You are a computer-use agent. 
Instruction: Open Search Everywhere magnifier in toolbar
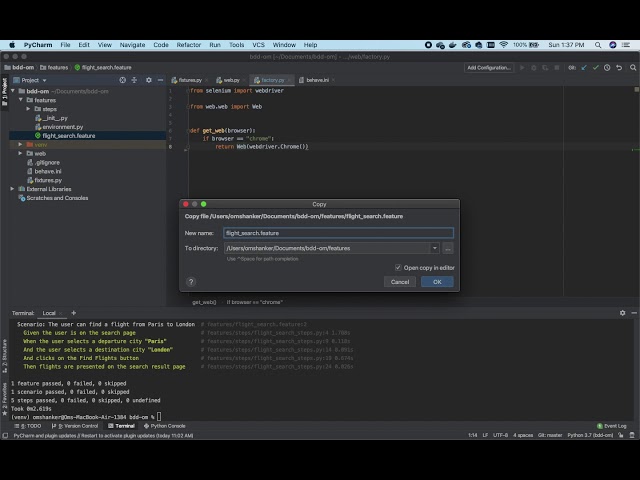633,68
